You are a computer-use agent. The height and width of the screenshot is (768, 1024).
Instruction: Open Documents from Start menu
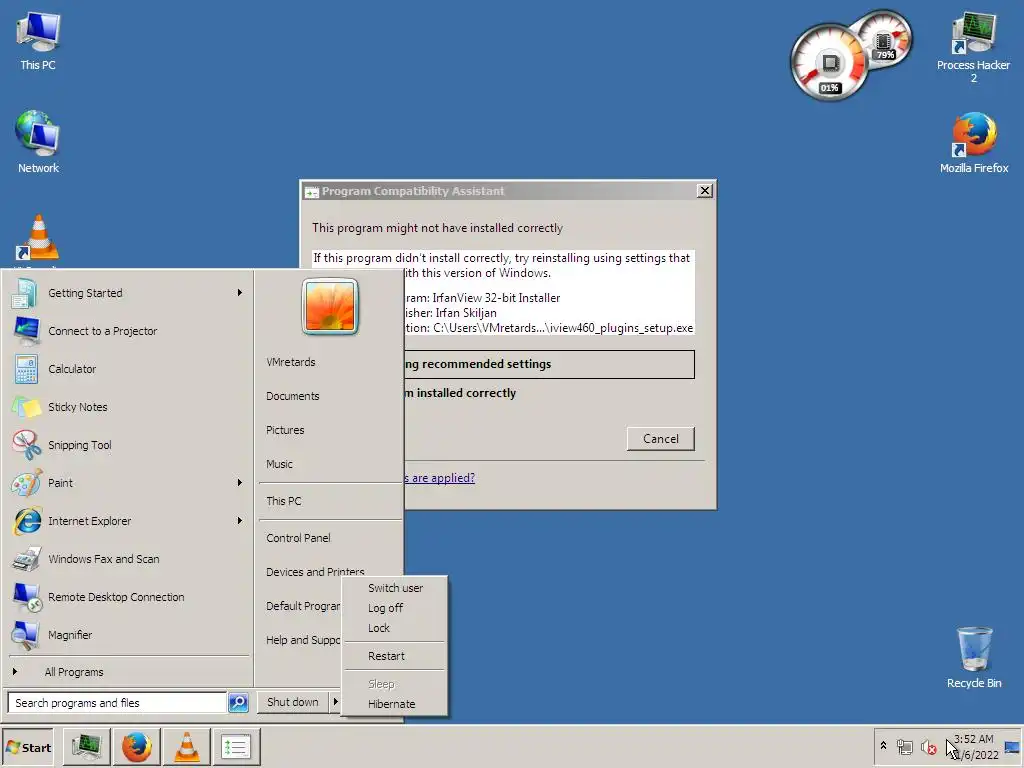click(x=293, y=396)
